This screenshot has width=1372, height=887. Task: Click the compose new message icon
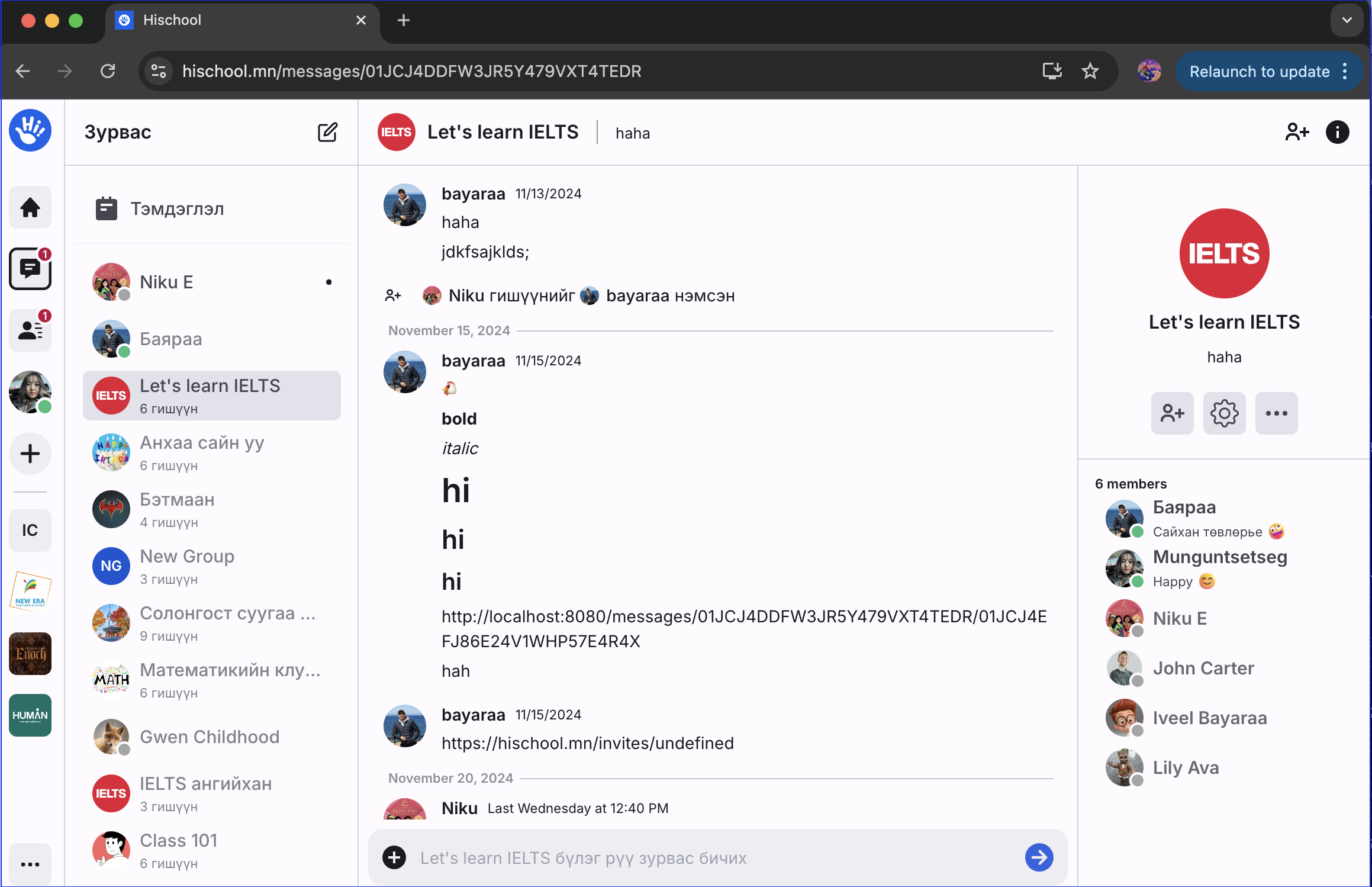coord(327,132)
